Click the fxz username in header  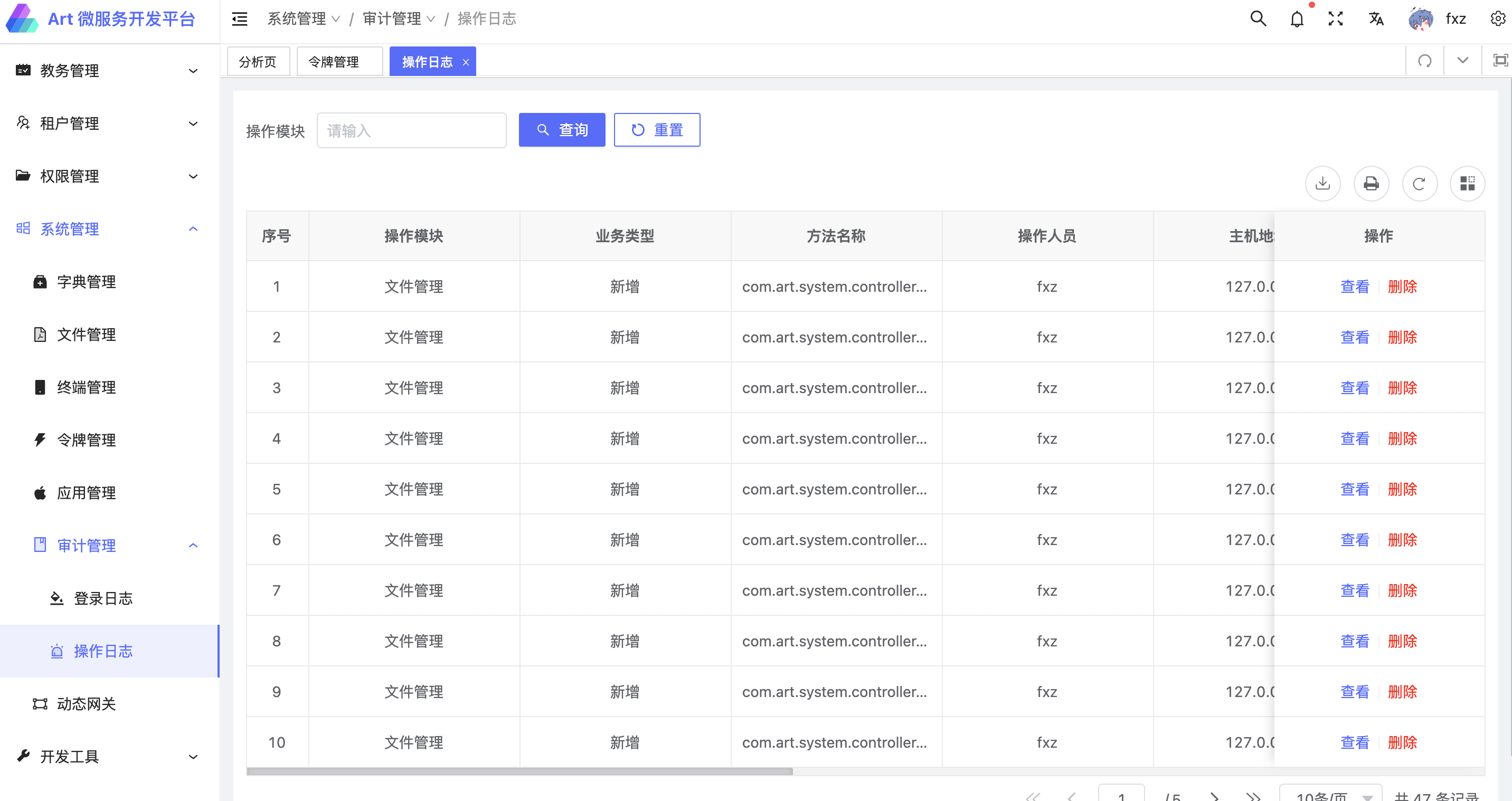pos(1456,19)
